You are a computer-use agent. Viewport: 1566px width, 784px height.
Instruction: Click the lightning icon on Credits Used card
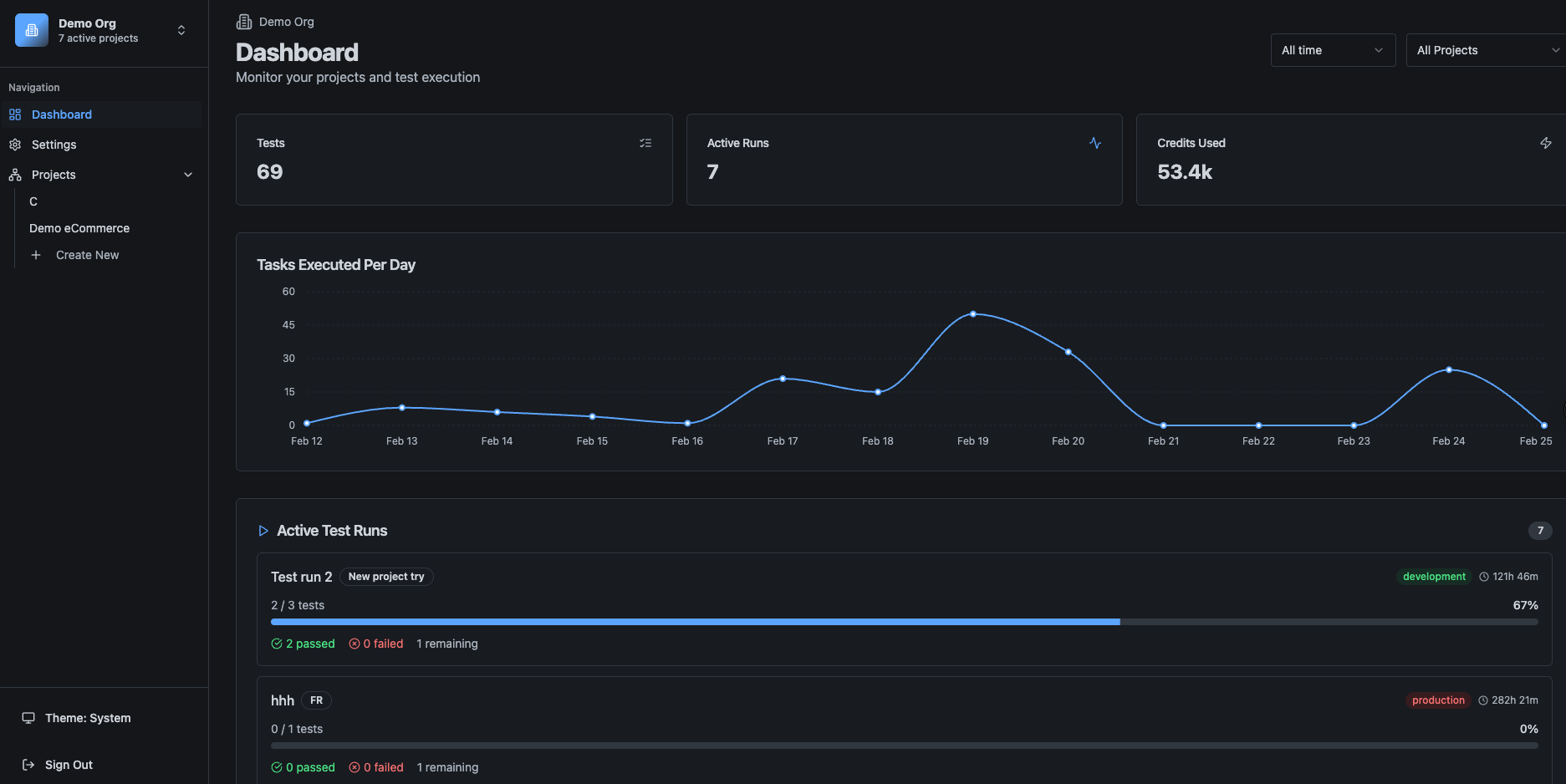coord(1546,143)
